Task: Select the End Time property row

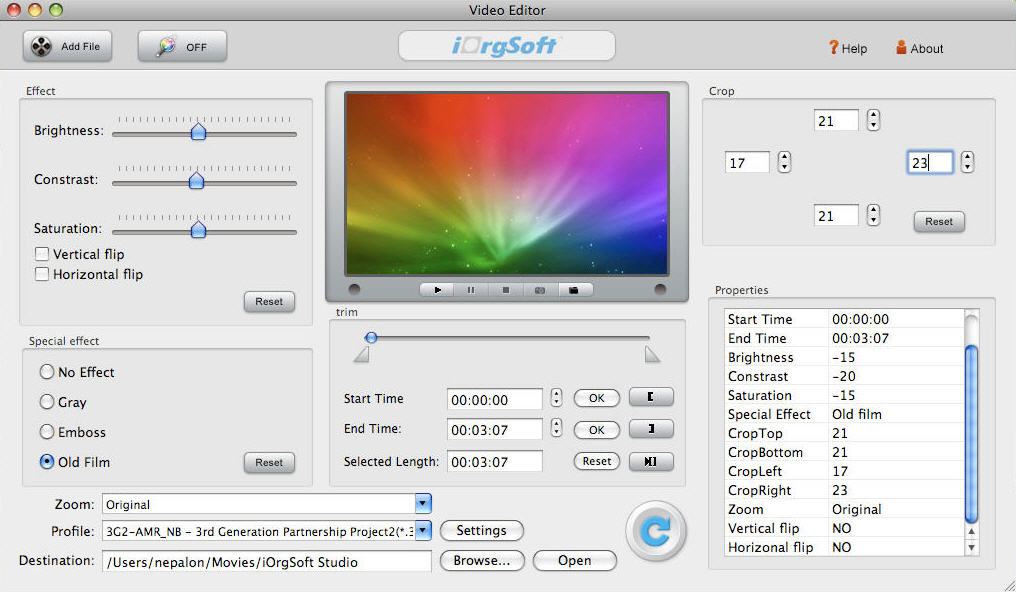Action: [845, 338]
